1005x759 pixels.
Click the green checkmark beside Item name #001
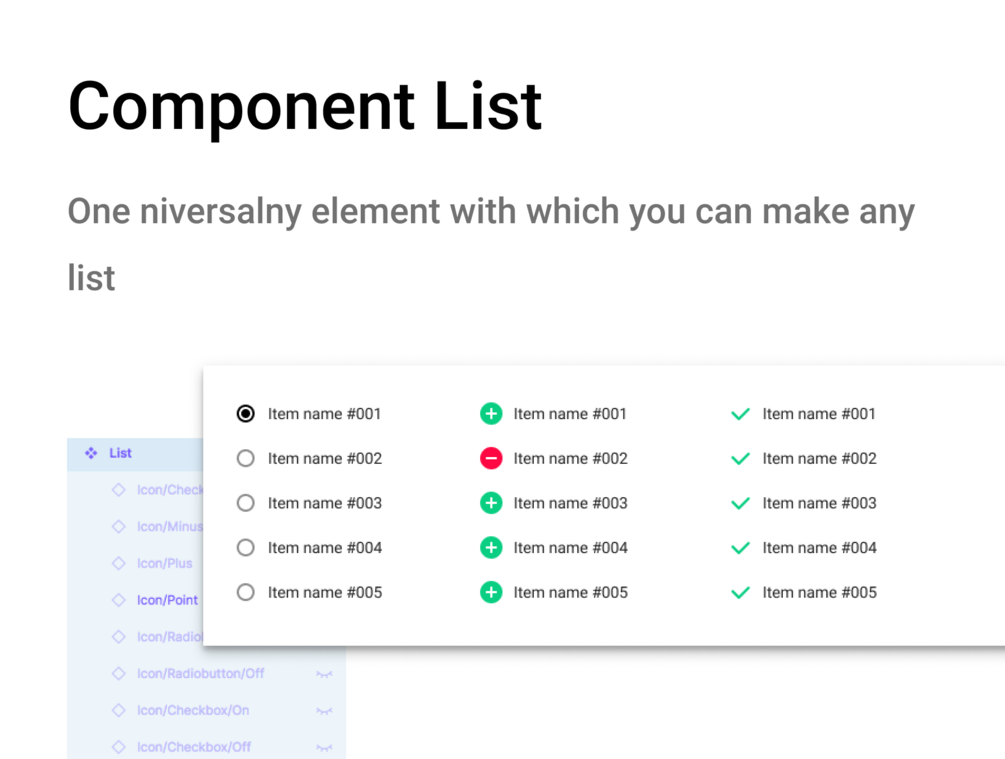point(740,414)
